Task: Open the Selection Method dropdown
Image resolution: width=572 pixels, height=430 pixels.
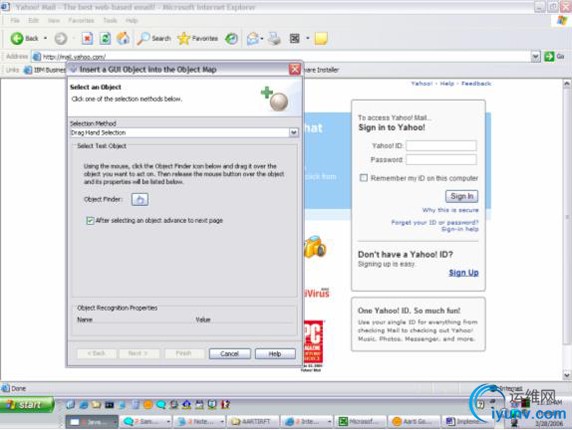Action: tap(294, 133)
